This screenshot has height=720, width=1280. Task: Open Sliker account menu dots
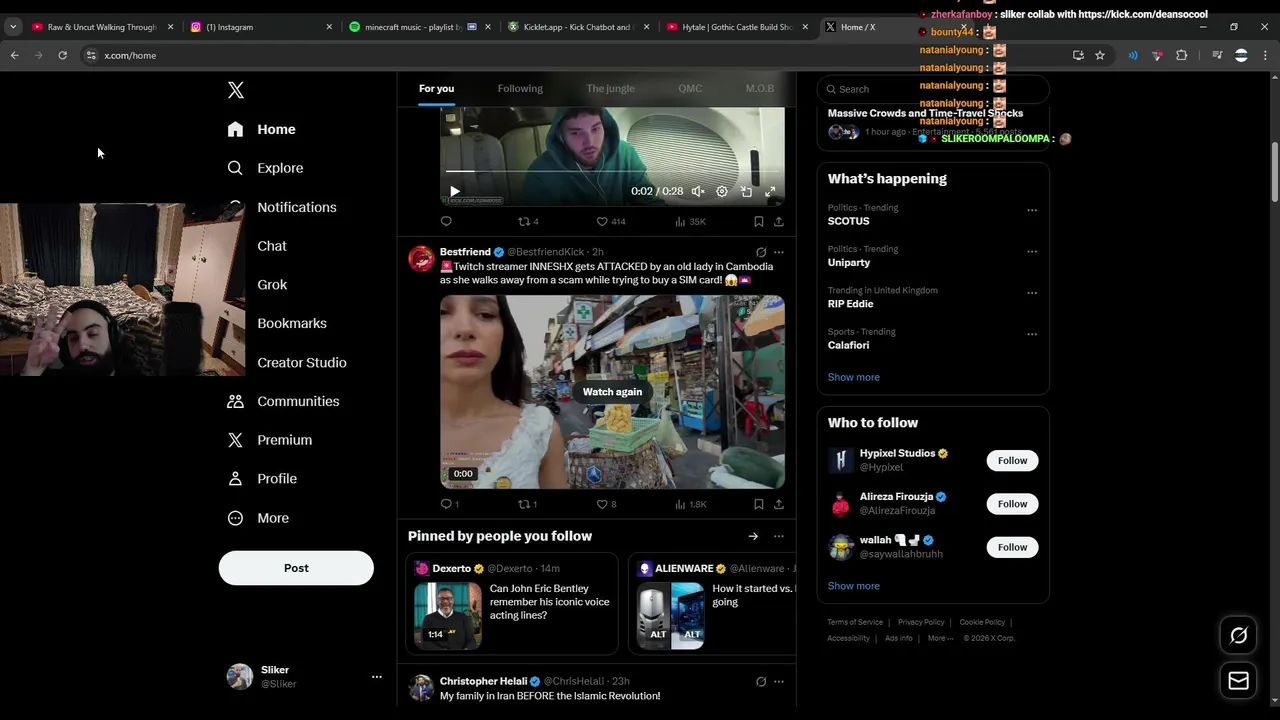point(376,677)
